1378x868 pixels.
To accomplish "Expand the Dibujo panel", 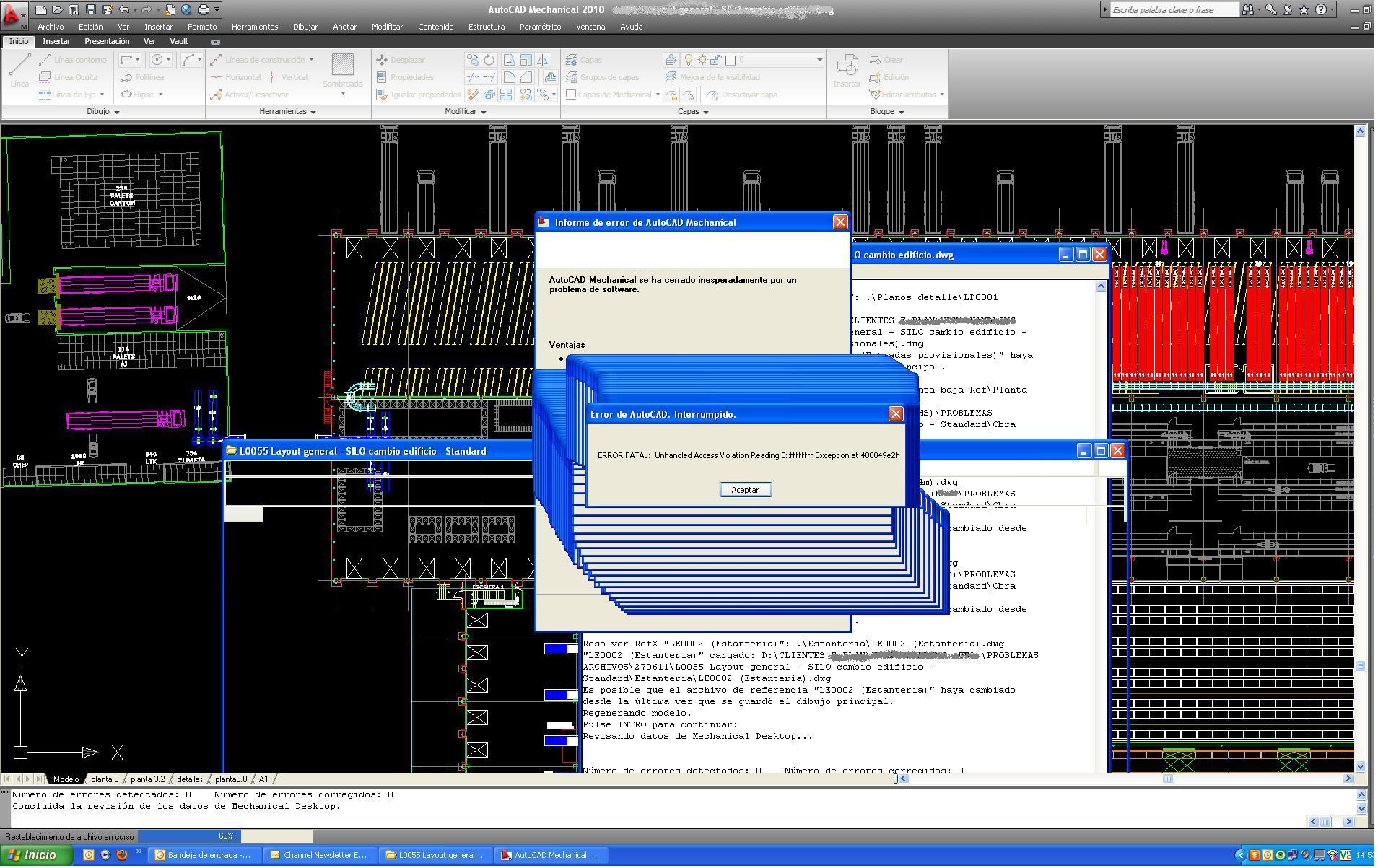I will (x=103, y=112).
